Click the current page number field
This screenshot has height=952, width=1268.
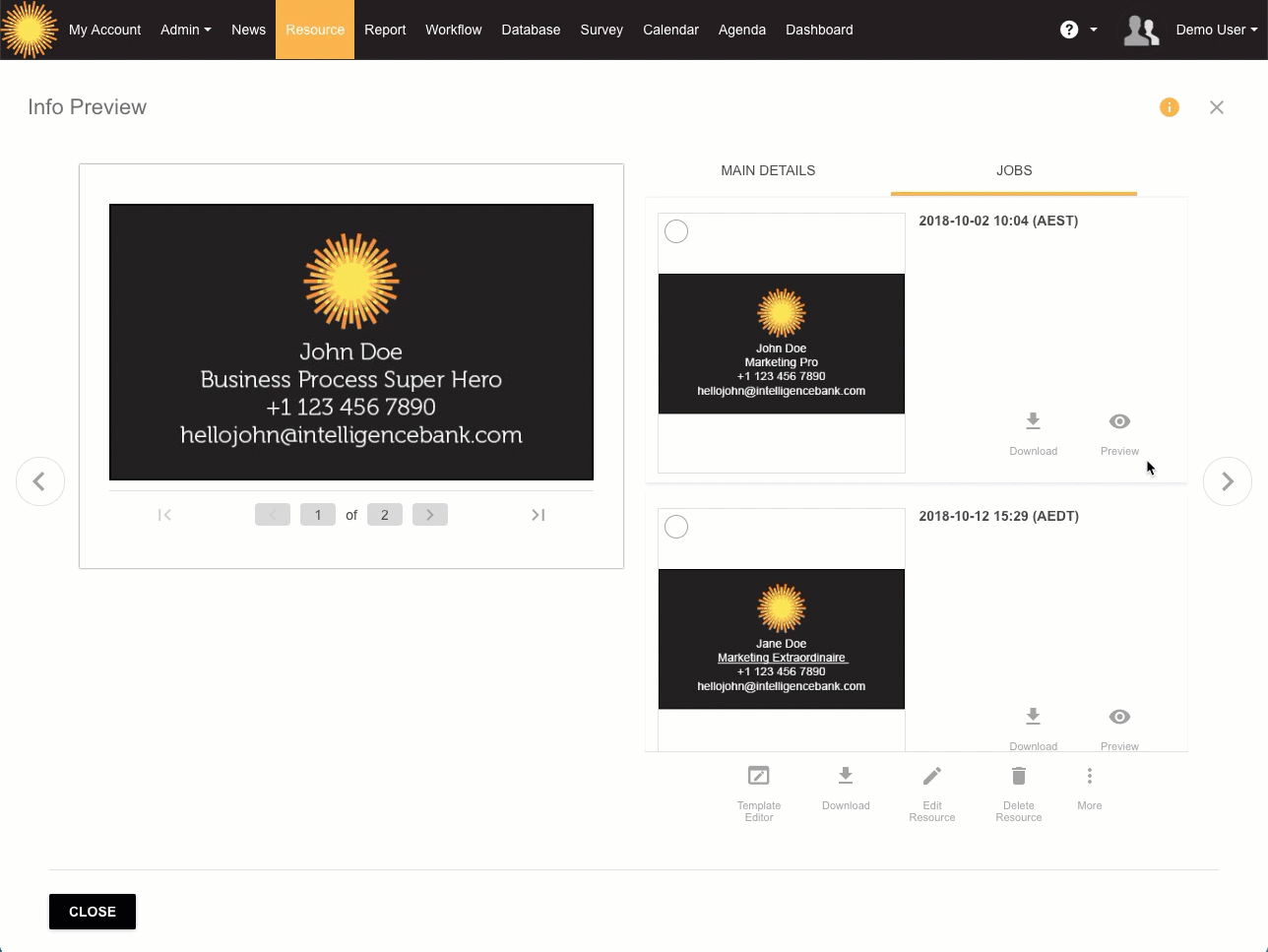click(x=318, y=515)
